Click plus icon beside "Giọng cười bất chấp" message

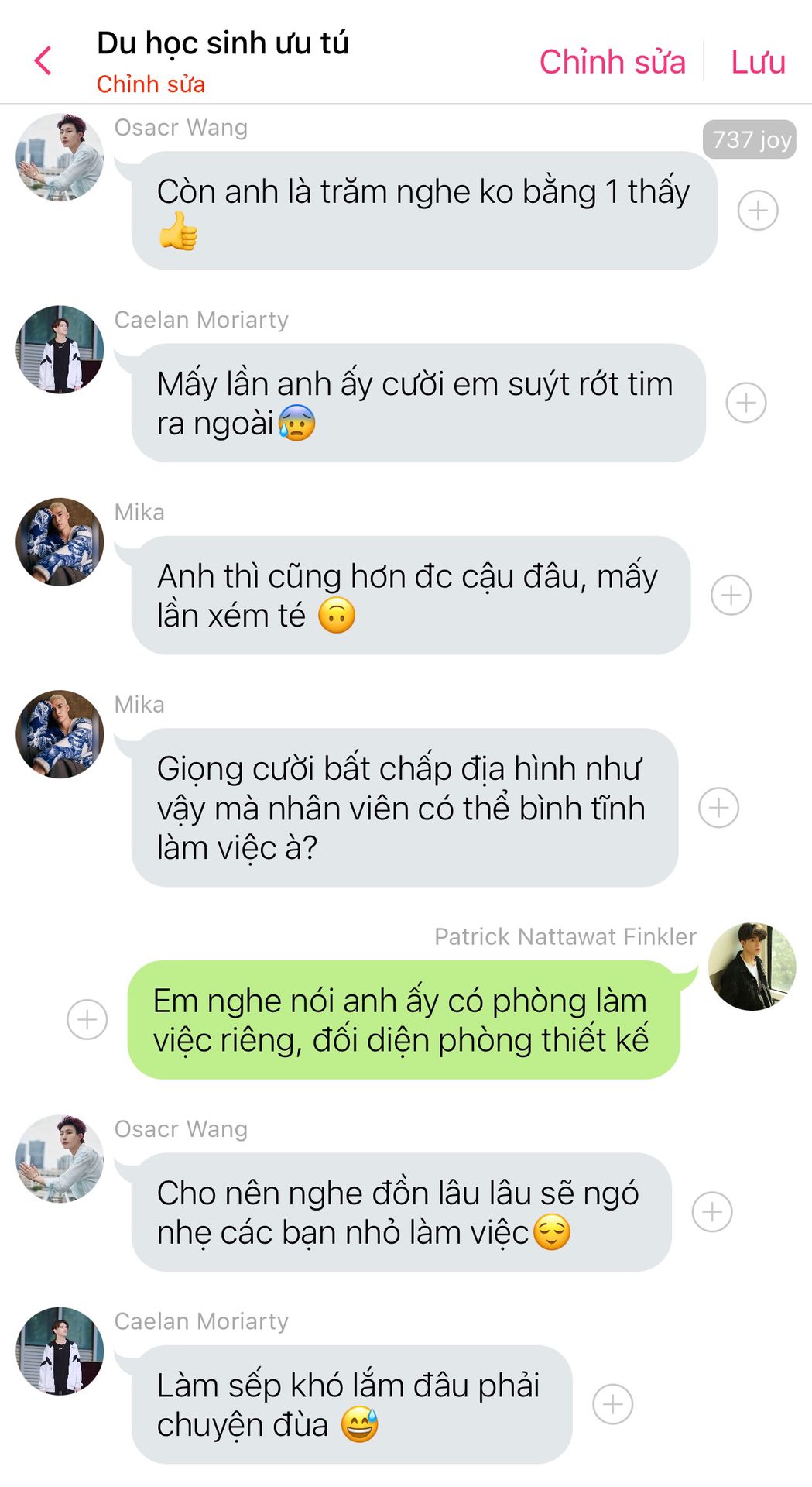[718, 808]
